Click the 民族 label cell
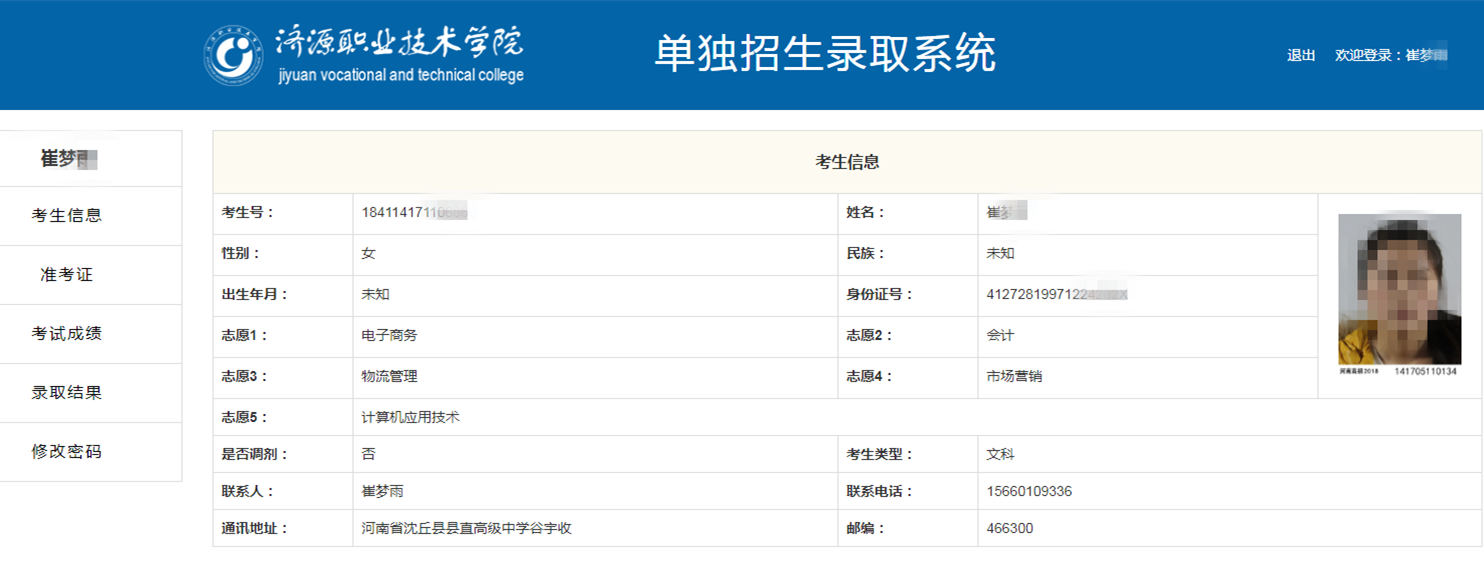 (x=908, y=254)
